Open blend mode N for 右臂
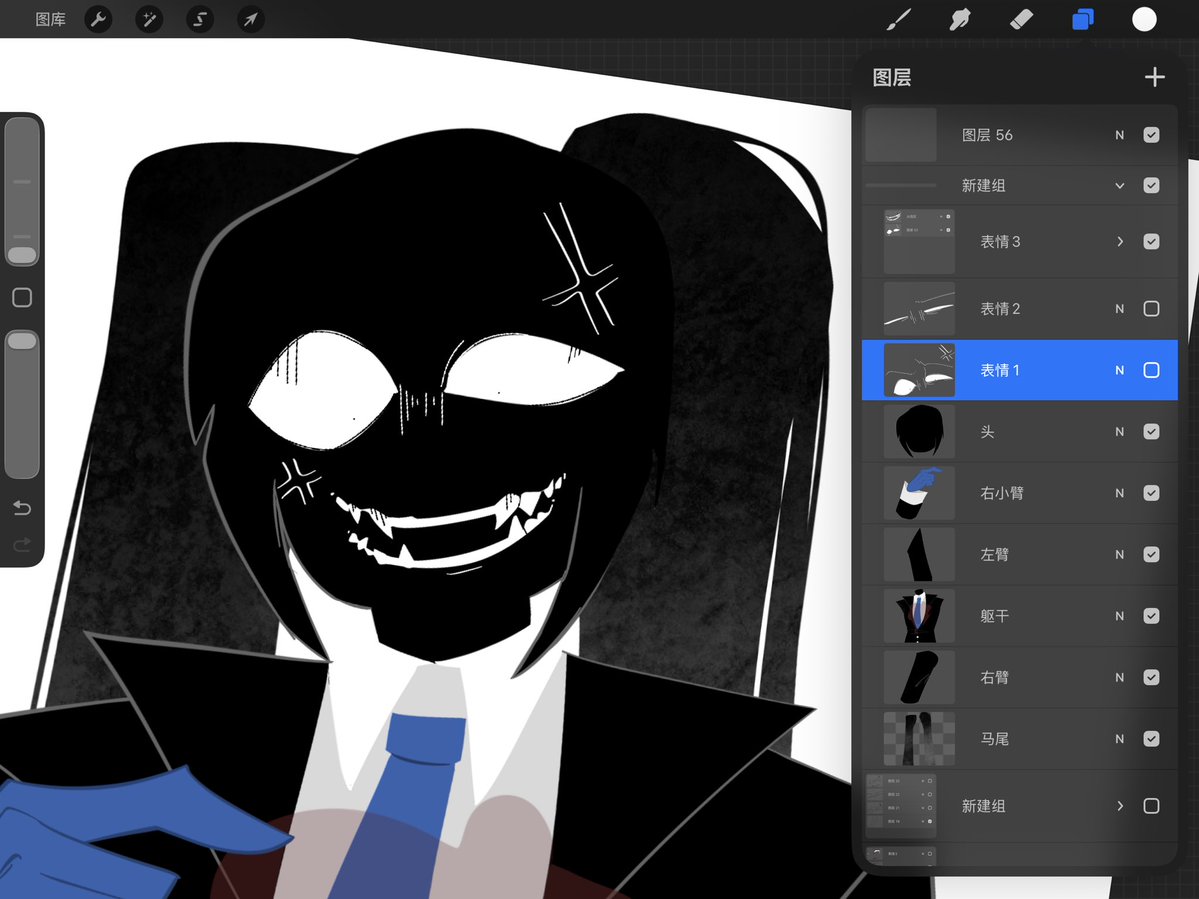The height and width of the screenshot is (899, 1199). [x=1119, y=677]
